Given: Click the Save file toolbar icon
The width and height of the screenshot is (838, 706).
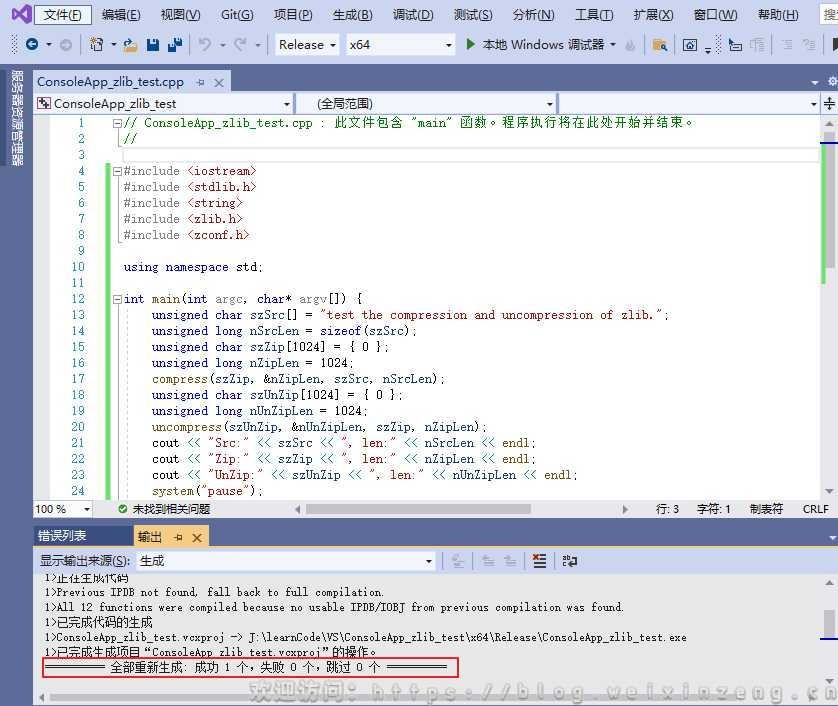Looking at the screenshot, I should (153, 45).
